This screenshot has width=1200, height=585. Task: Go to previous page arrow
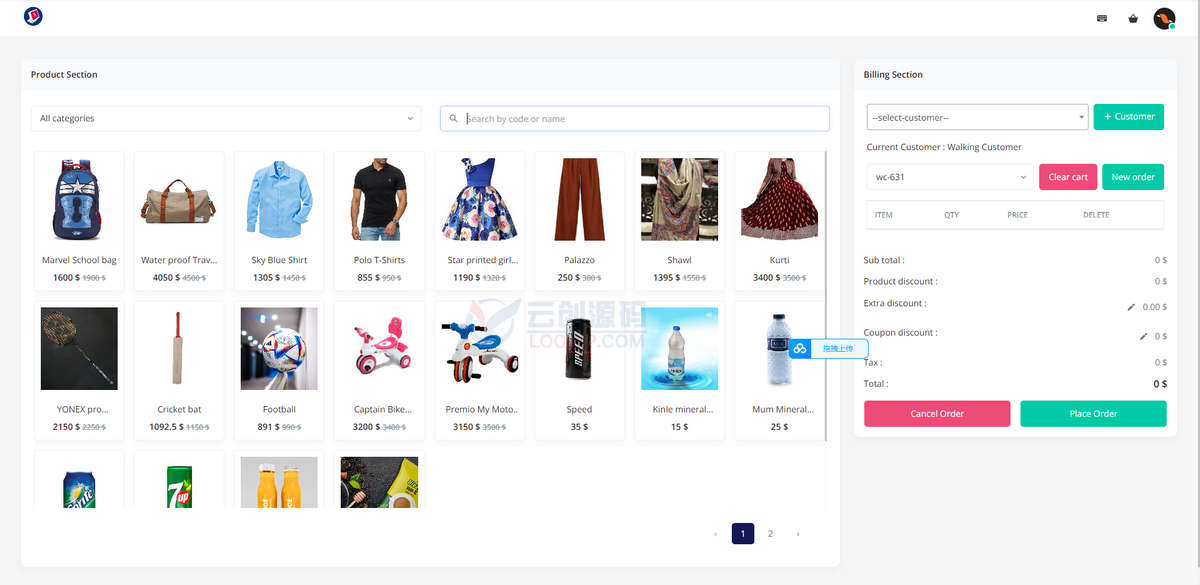click(x=715, y=534)
